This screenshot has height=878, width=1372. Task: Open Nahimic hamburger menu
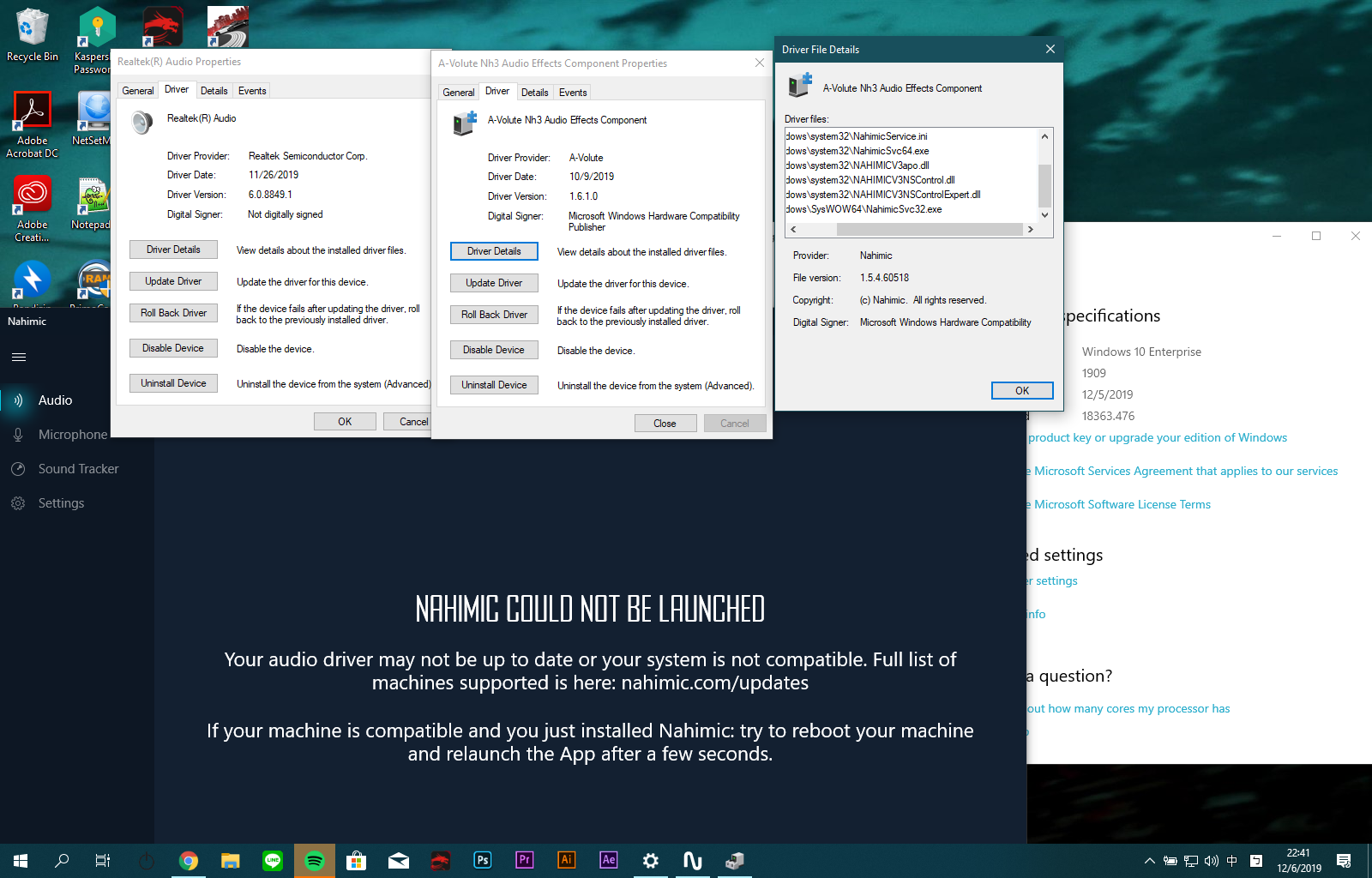tap(19, 358)
